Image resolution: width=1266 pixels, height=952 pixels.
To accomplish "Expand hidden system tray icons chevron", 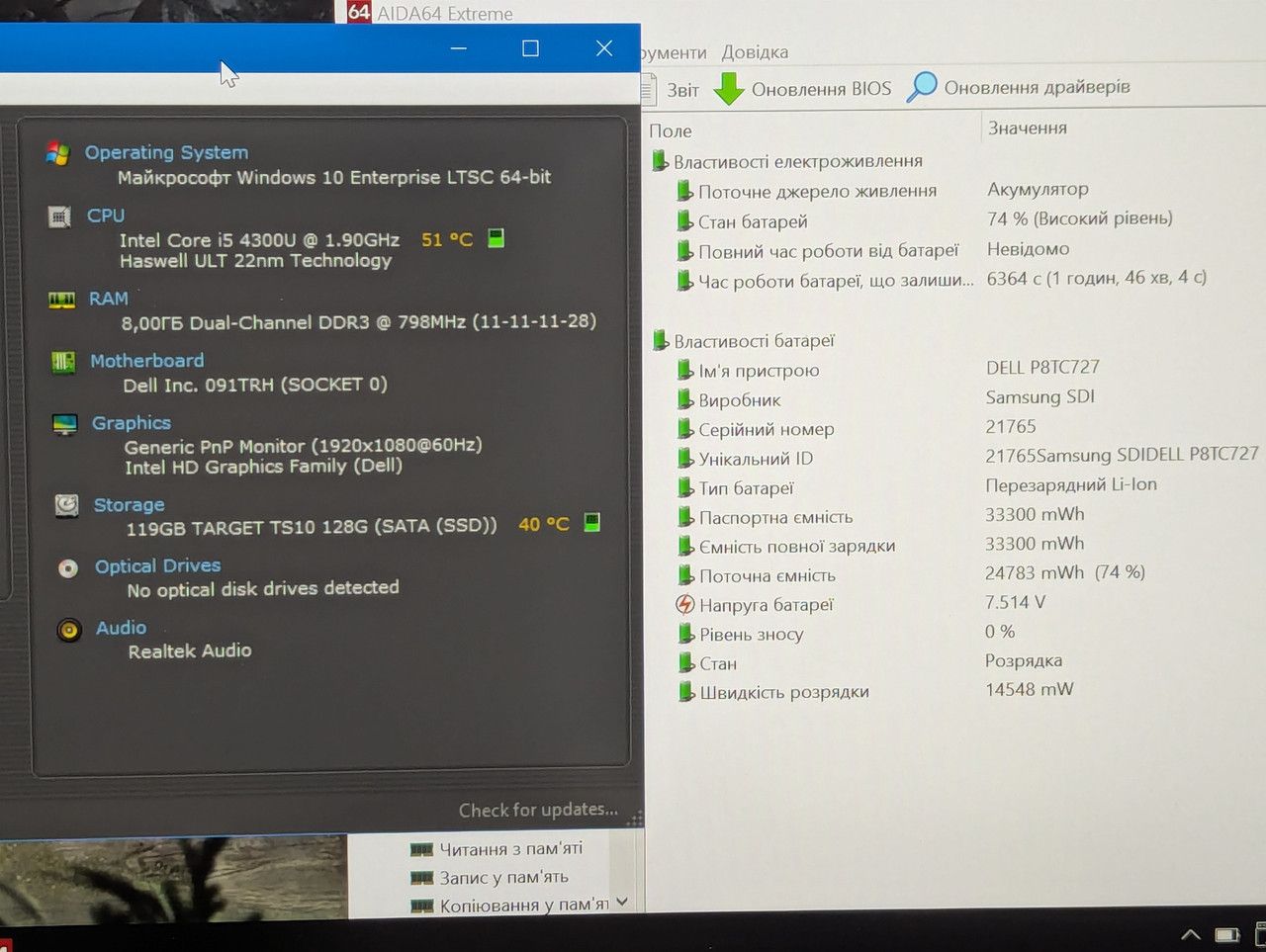I will (1191, 934).
